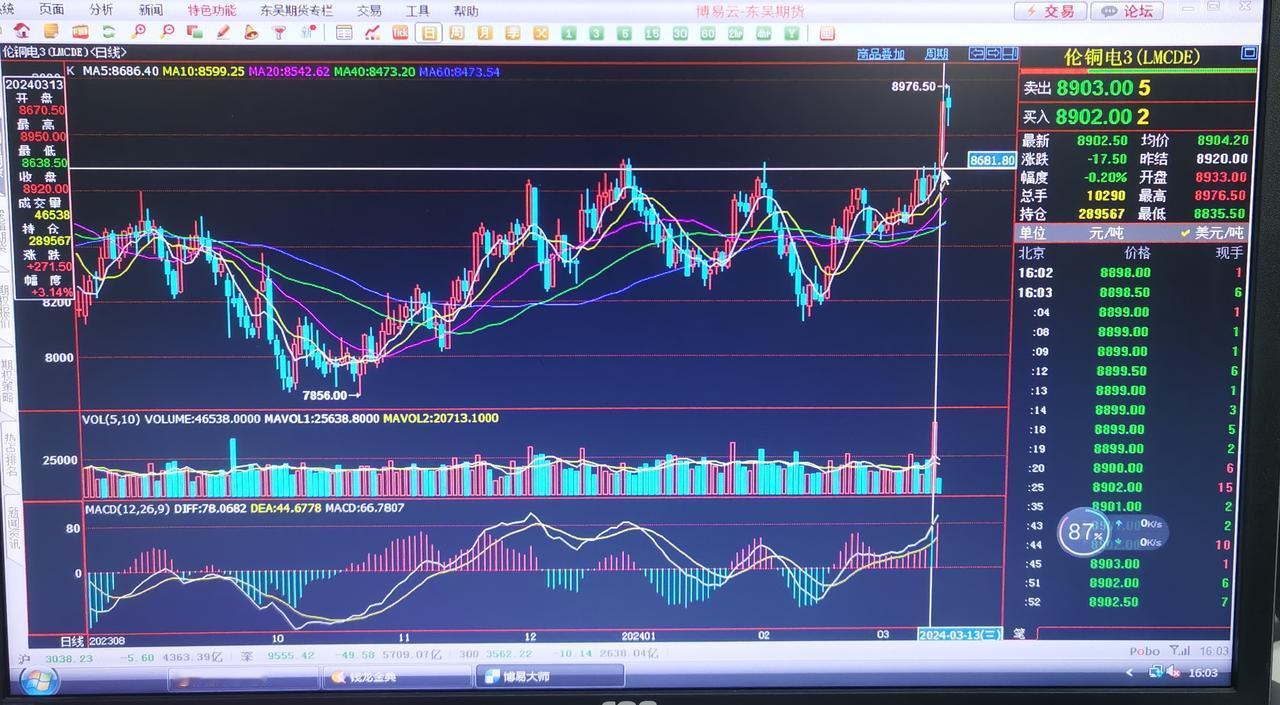This screenshot has width=1280, height=705.
Task: Click the right arrow chart navigation icon
Action: [x=993, y=54]
